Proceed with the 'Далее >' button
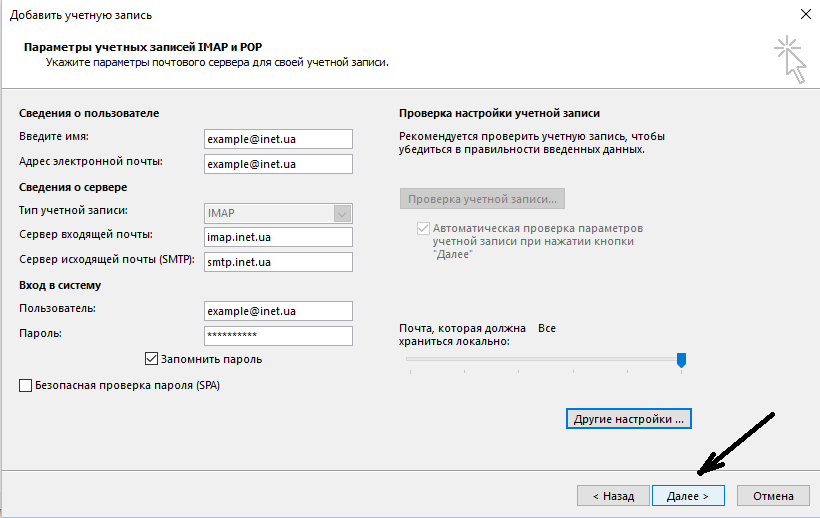The image size is (820, 518). pos(687,495)
